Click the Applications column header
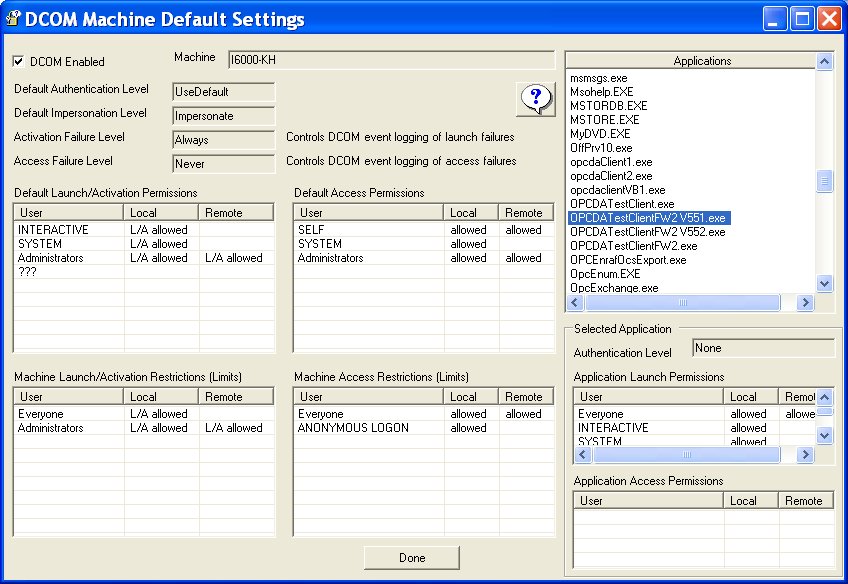Viewport: 848px width, 584px height. pos(691,61)
